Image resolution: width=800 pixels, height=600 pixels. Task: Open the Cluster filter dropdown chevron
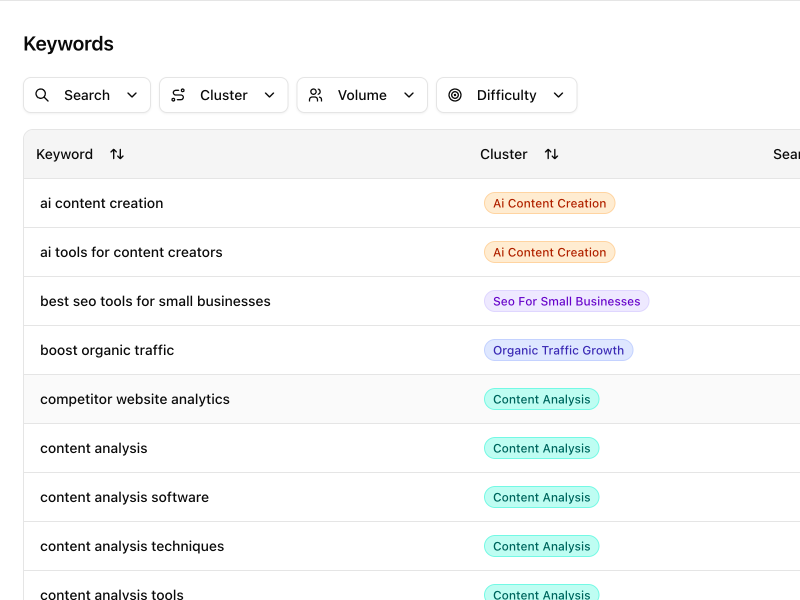point(269,95)
